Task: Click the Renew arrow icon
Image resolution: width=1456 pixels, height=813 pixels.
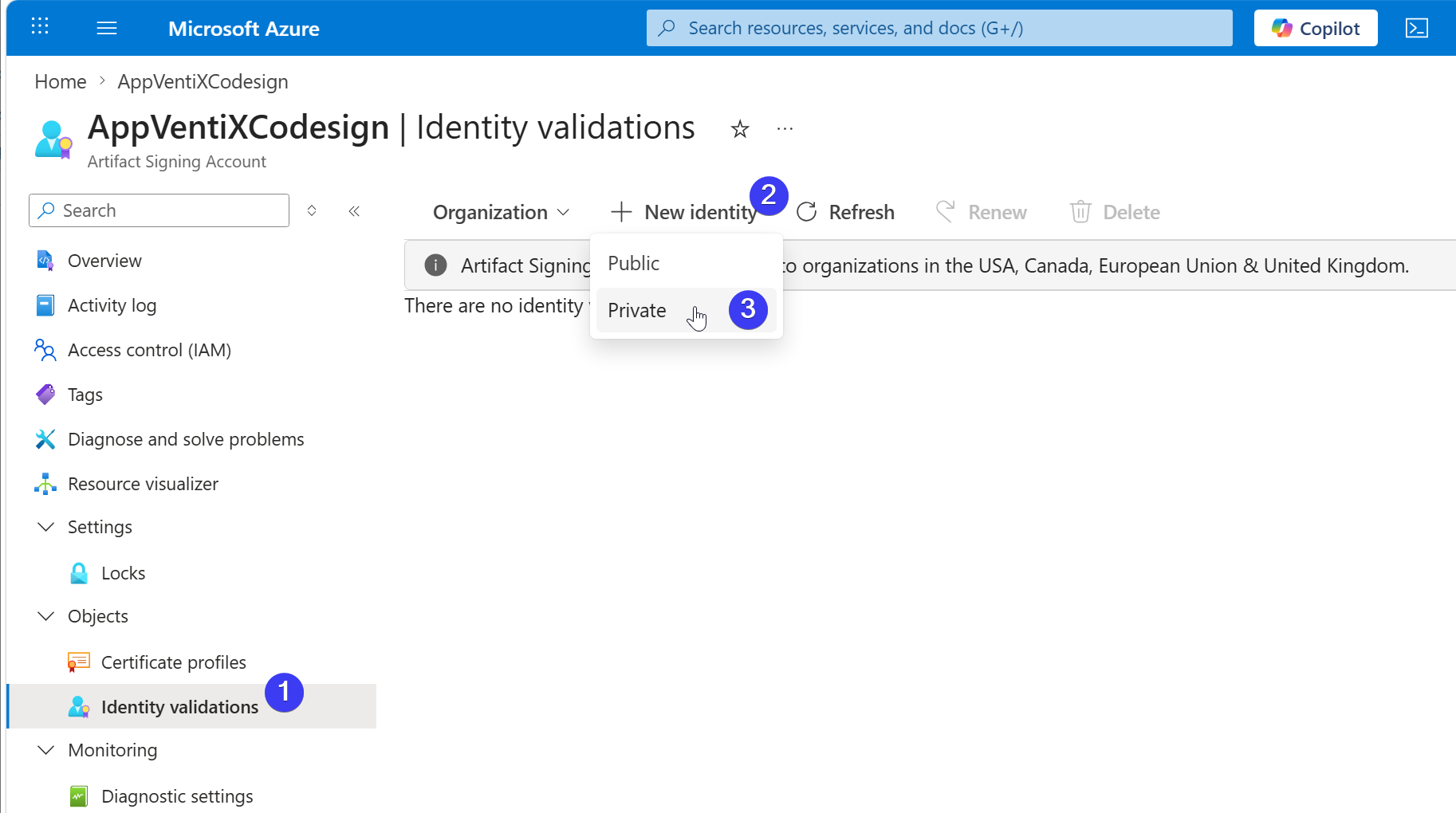Action: (945, 211)
